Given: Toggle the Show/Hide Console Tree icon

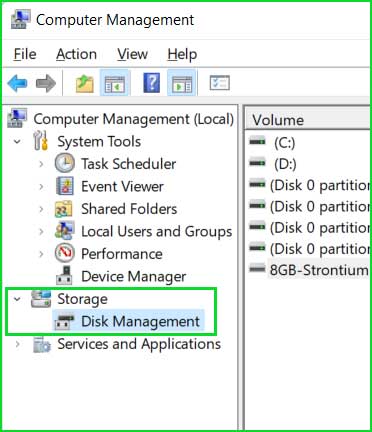Looking at the screenshot, I should [x=114, y=83].
